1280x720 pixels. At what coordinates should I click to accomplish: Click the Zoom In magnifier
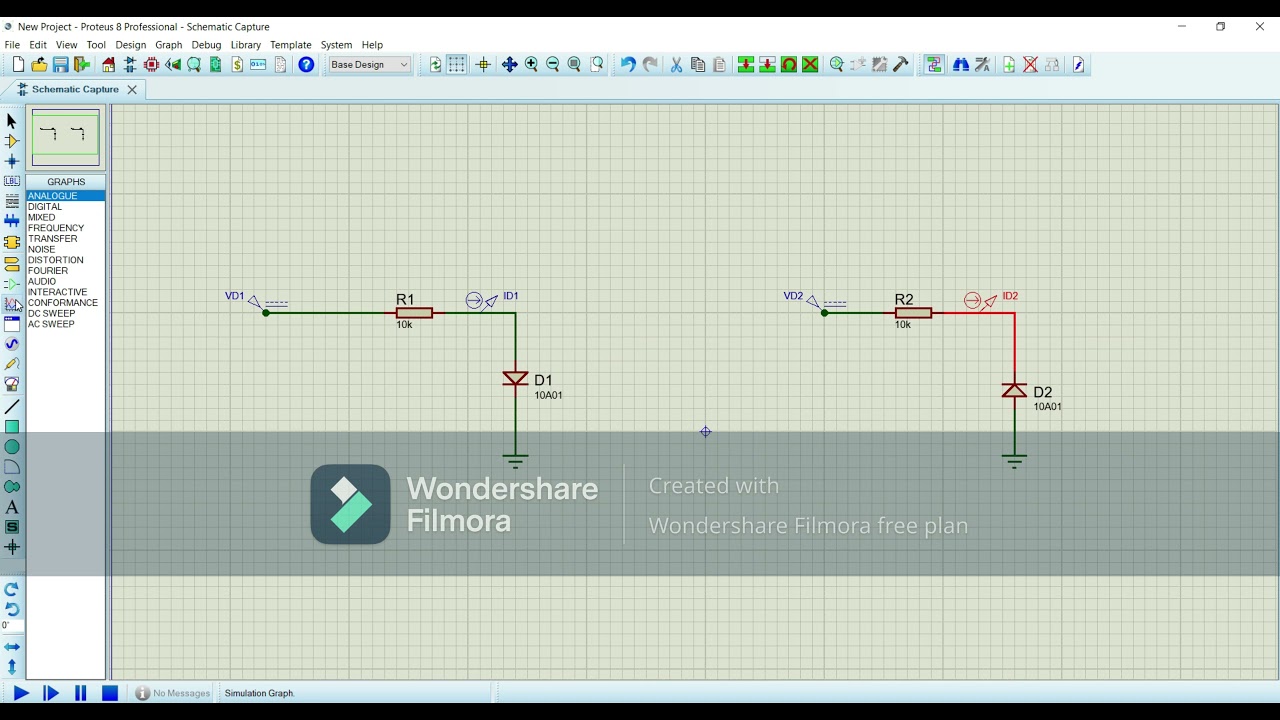point(532,65)
